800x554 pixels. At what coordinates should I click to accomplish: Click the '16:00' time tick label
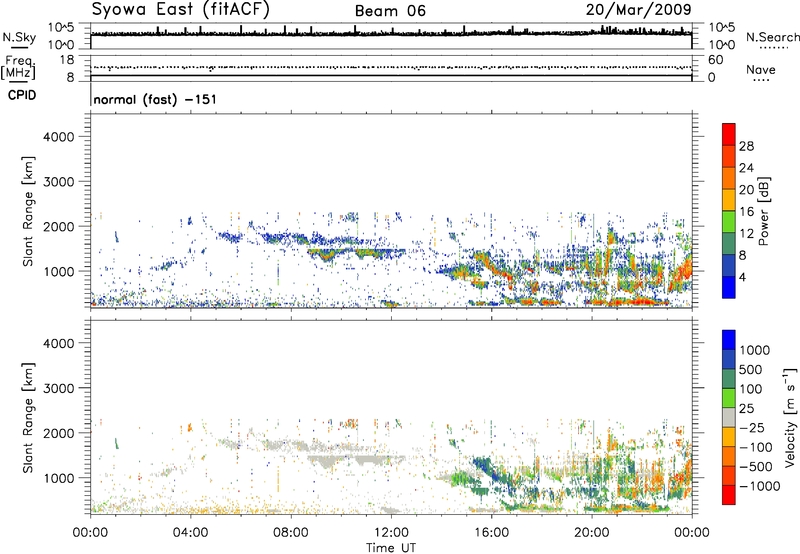pos(491,533)
